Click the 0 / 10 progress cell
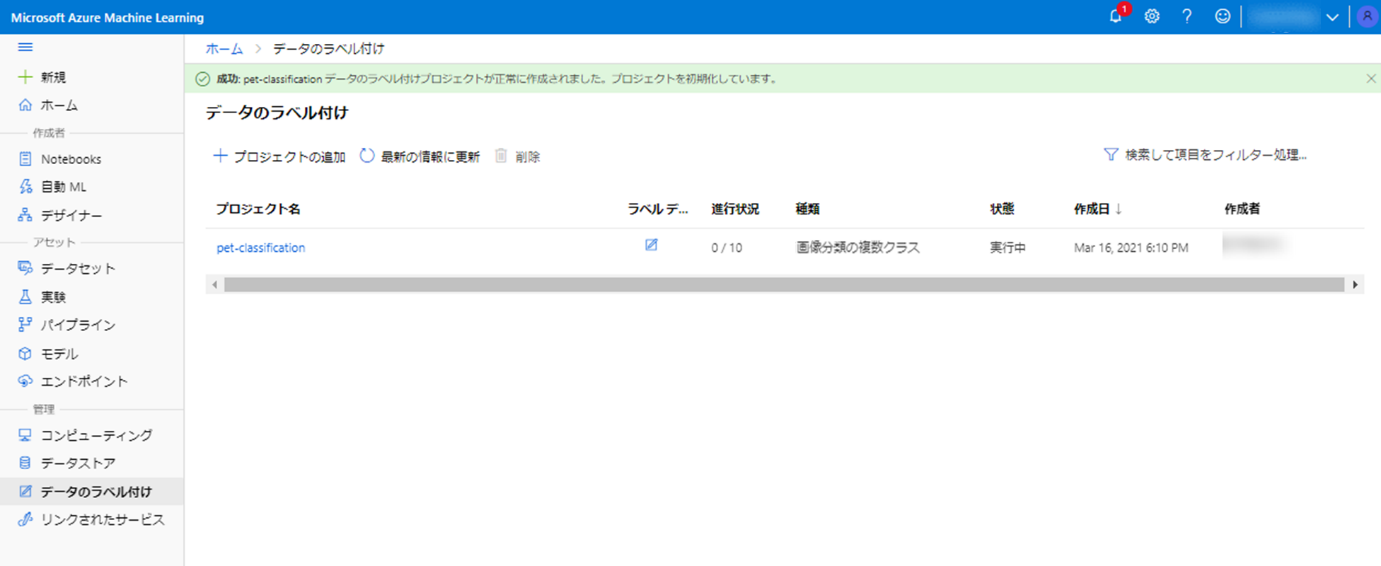Viewport: 1381px width, 566px height. 727,248
